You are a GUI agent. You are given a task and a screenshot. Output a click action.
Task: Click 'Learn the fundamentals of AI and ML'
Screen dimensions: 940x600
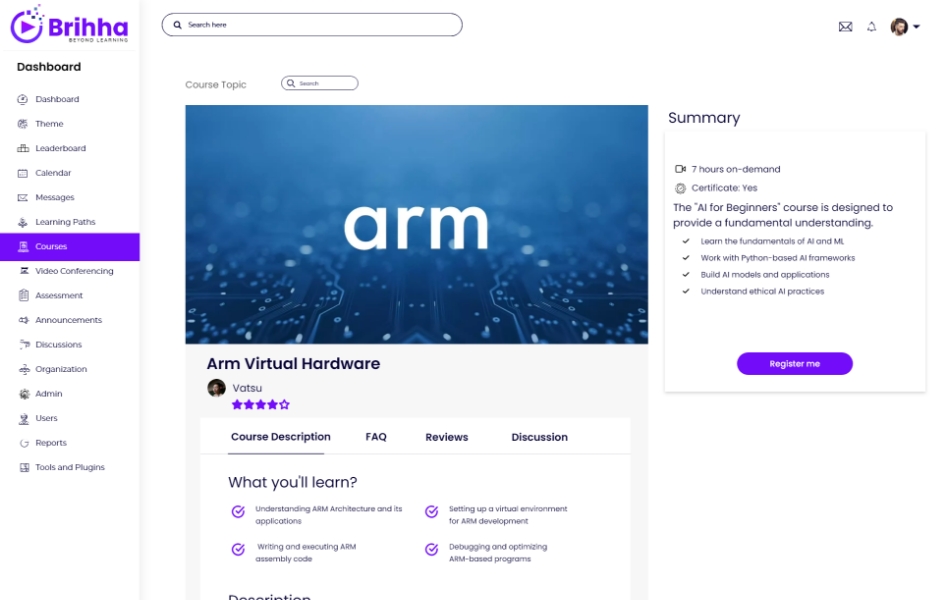click(x=772, y=242)
